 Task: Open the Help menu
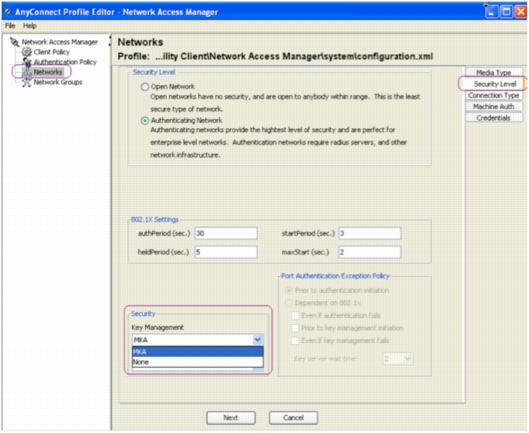coord(30,26)
